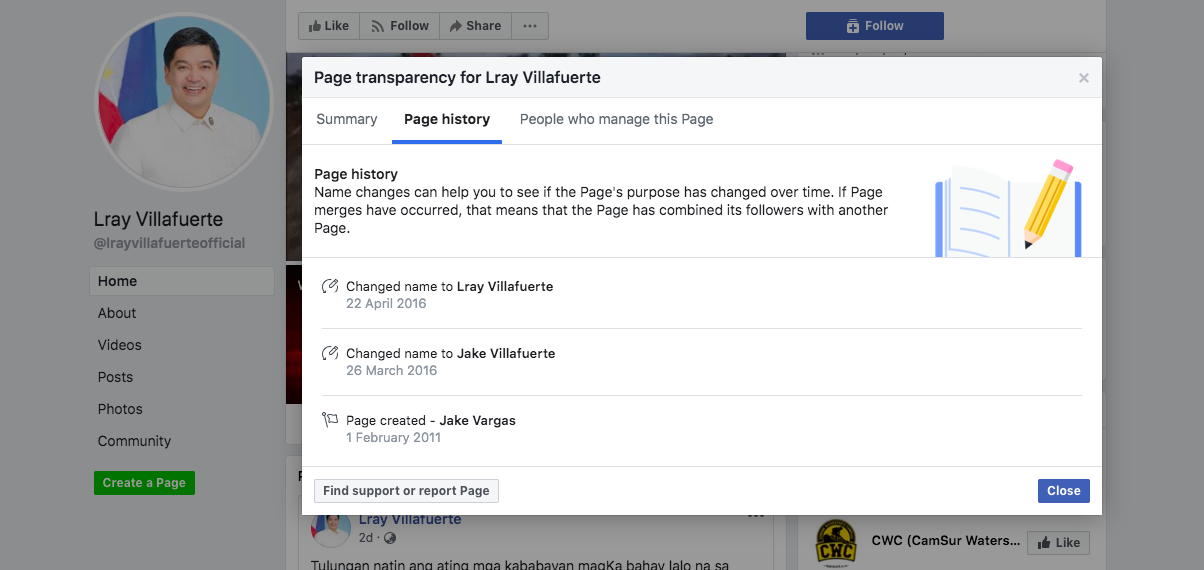Open People who manage this Page tab

[616, 119]
